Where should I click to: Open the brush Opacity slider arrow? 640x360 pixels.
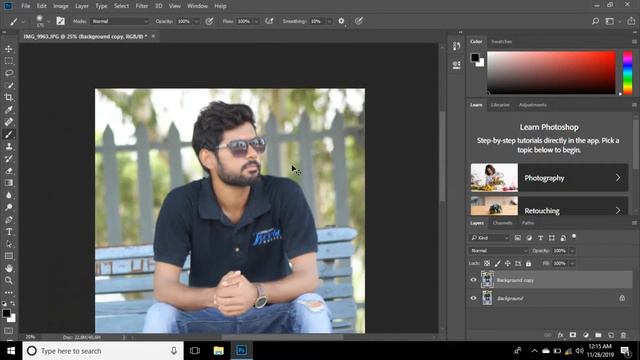196,21
